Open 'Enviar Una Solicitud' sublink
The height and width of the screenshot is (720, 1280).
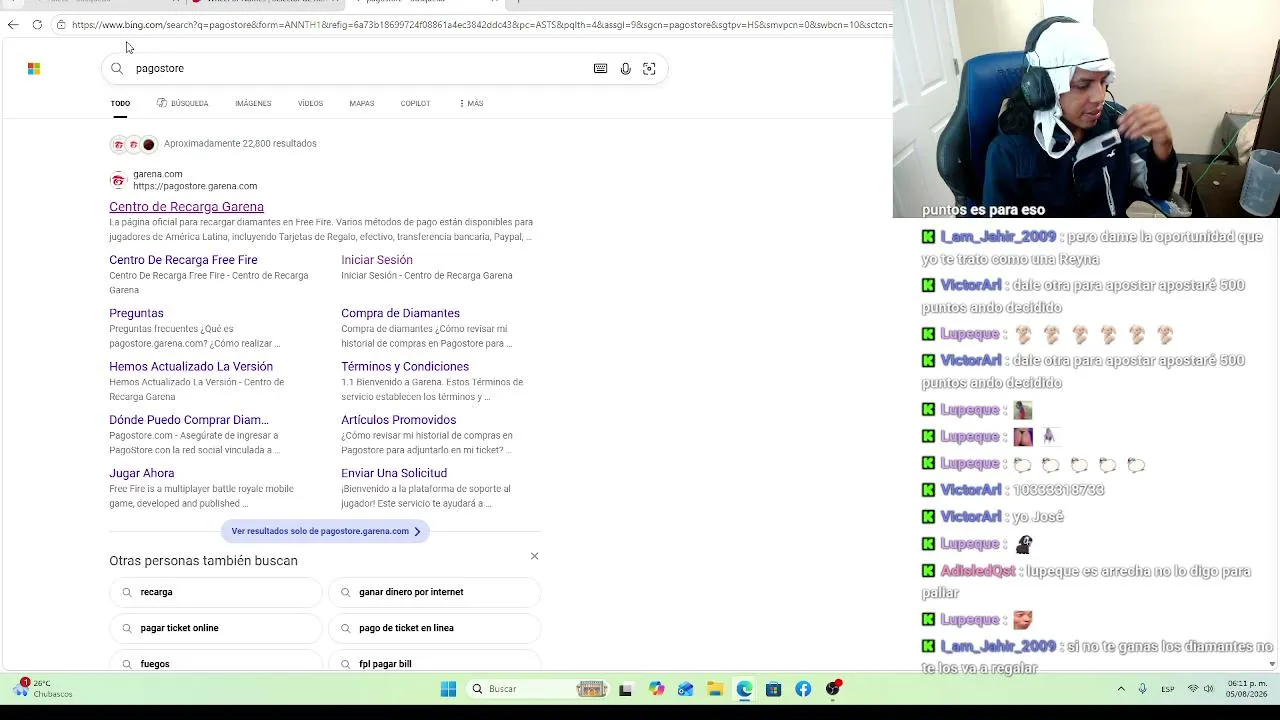click(x=394, y=473)
